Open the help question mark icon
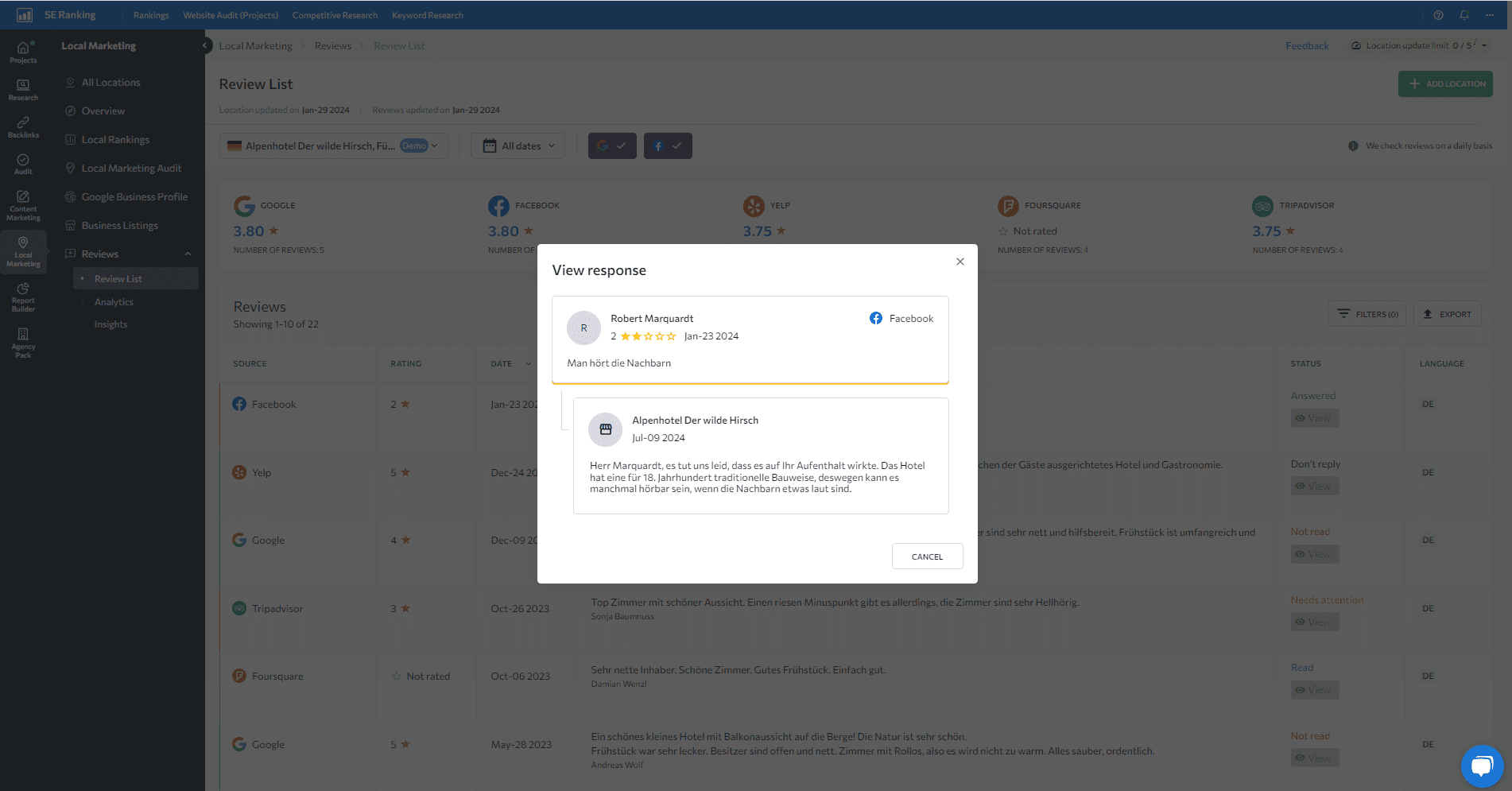Image resolution: width=1512 pixels, height=791 pixels. coord(1438,15)
